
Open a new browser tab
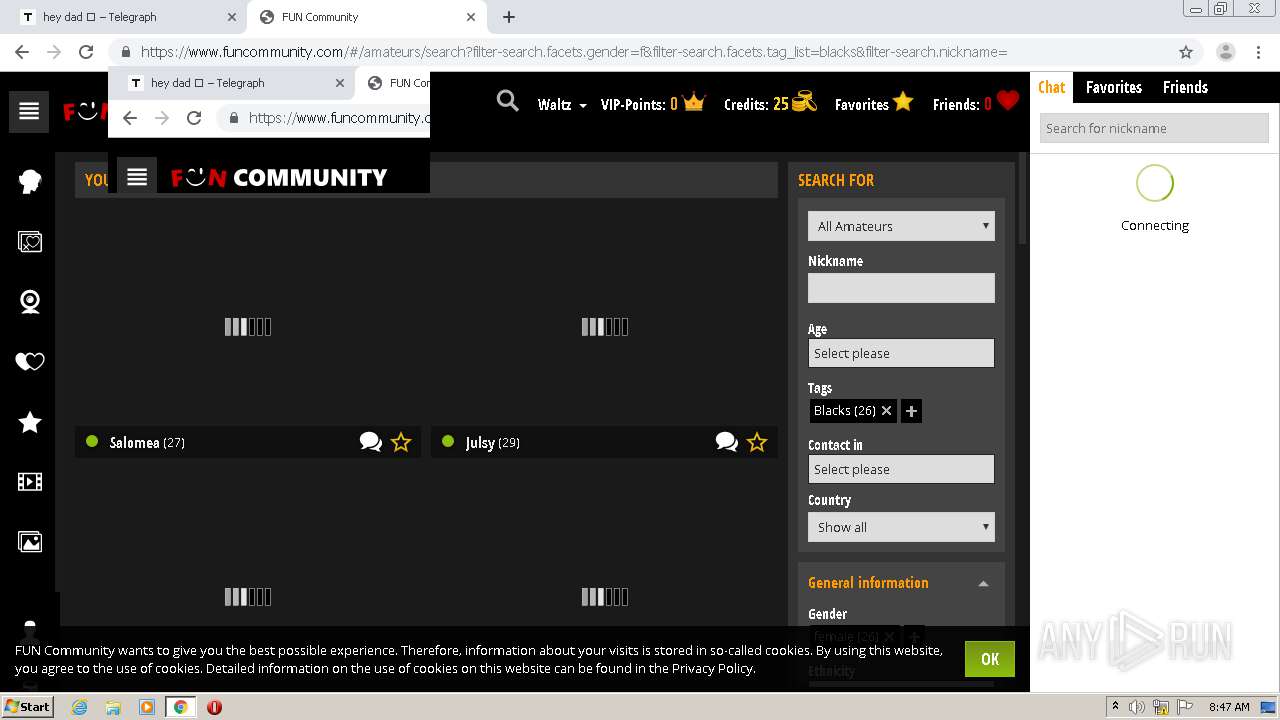pyautogui.click(x=509, y=17)
